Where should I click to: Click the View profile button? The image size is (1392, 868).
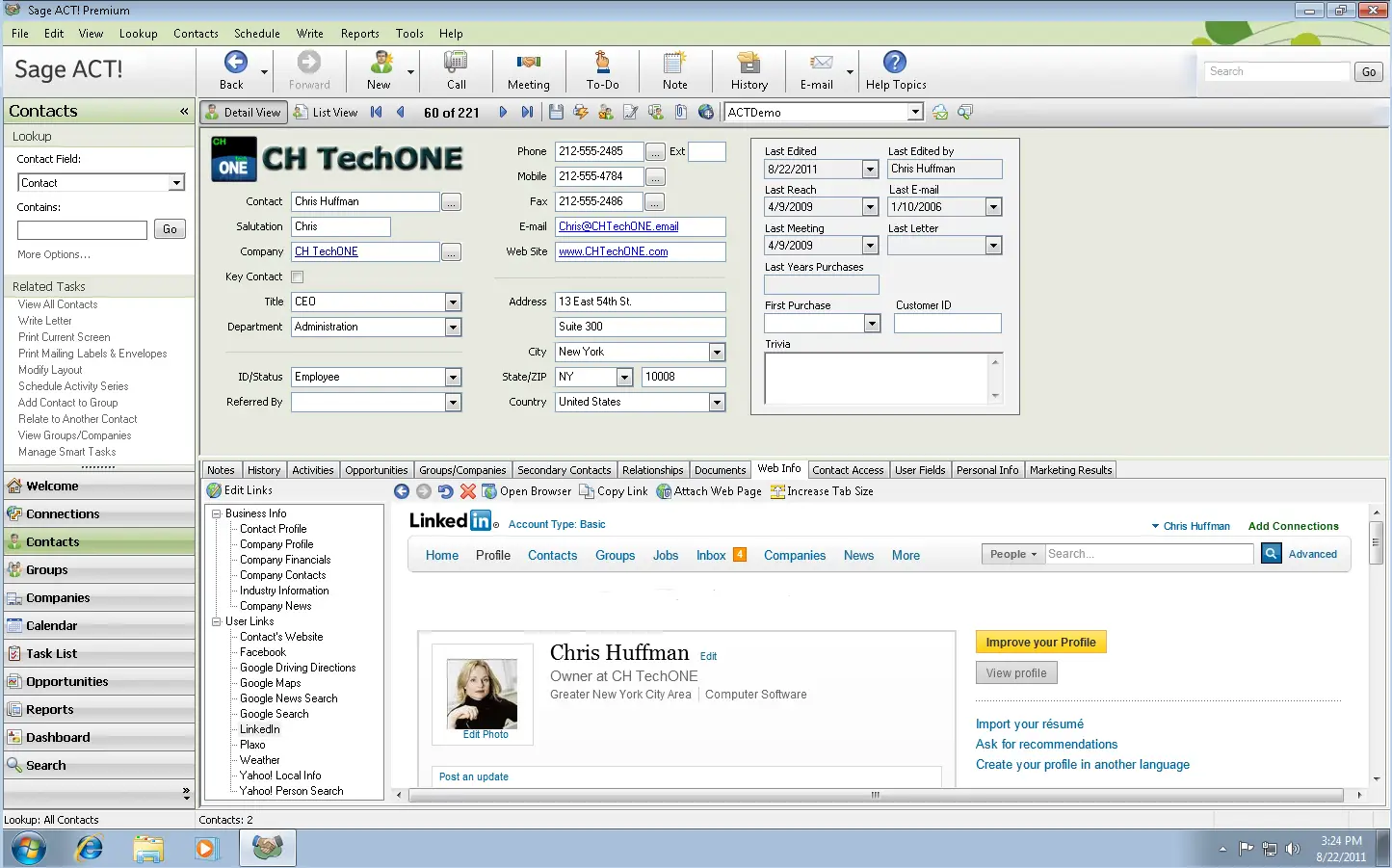(x=1016, y=673)
